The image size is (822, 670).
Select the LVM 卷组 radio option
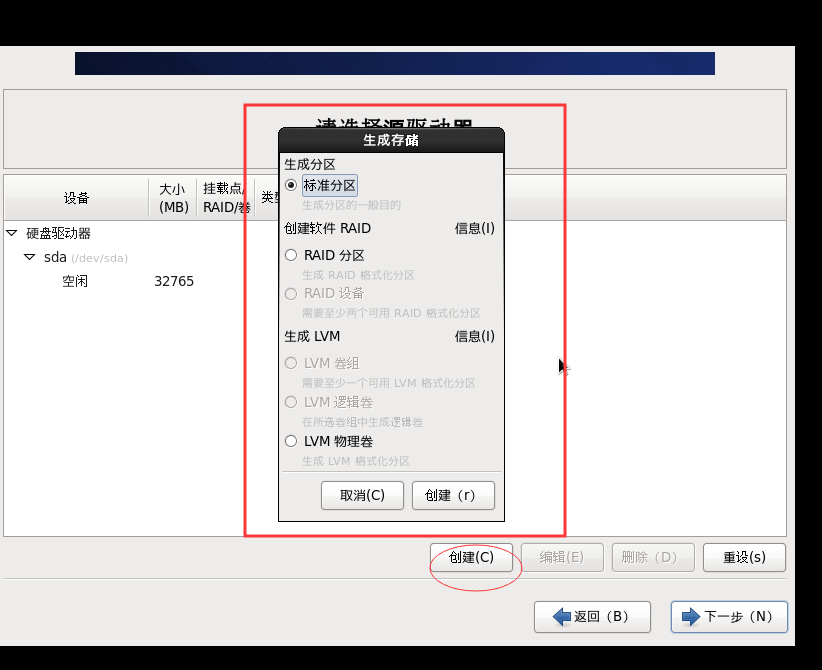[x=291, y=363]
